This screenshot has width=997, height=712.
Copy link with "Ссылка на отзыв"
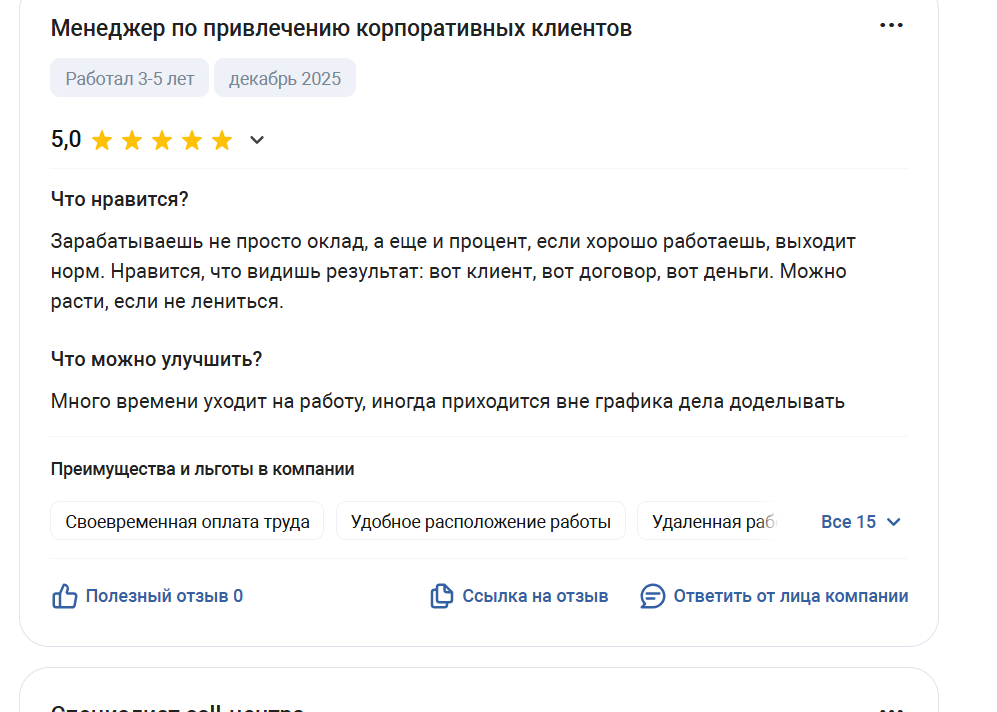coord(535,597)
